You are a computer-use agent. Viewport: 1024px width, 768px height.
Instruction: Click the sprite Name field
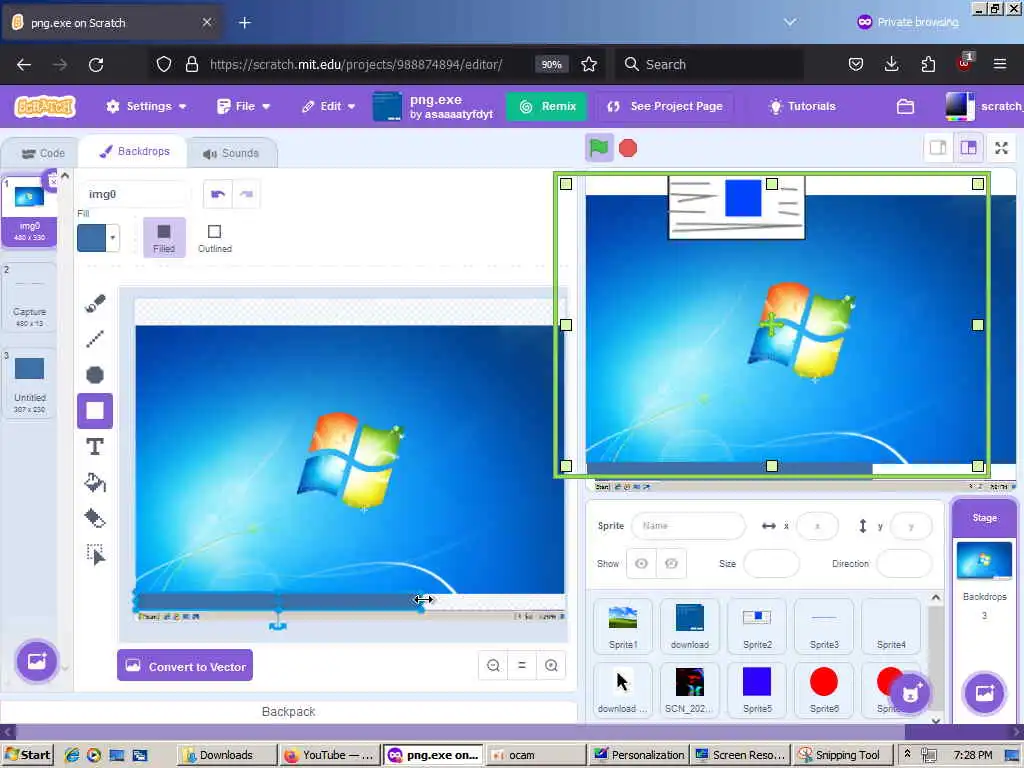click(x=688, y=526)
